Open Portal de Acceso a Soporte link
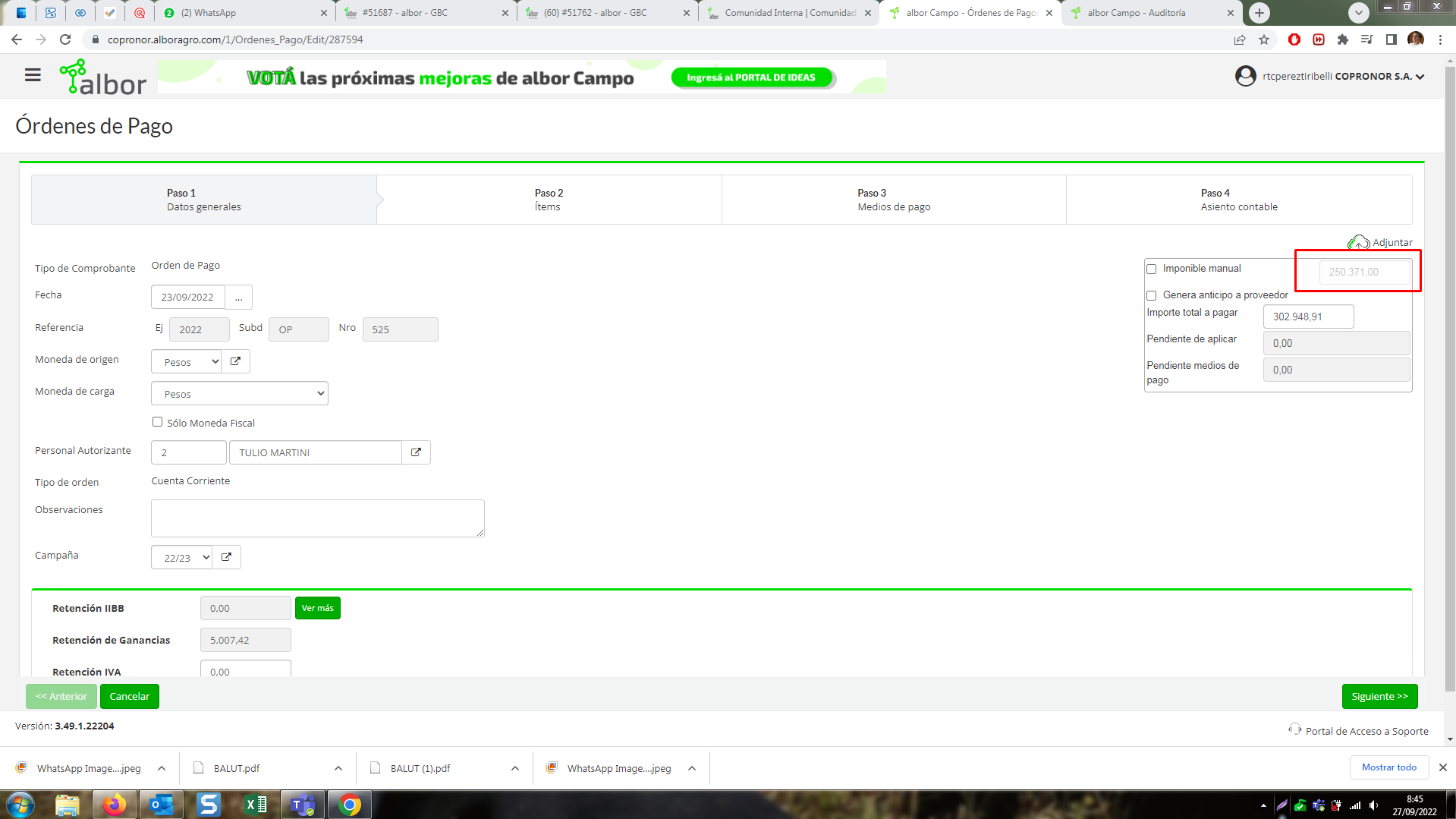1456x819 pixels. (x=1366, y=731)
